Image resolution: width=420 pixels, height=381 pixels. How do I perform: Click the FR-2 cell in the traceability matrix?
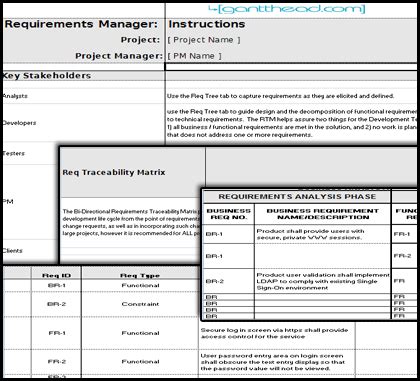pos(404,256)
